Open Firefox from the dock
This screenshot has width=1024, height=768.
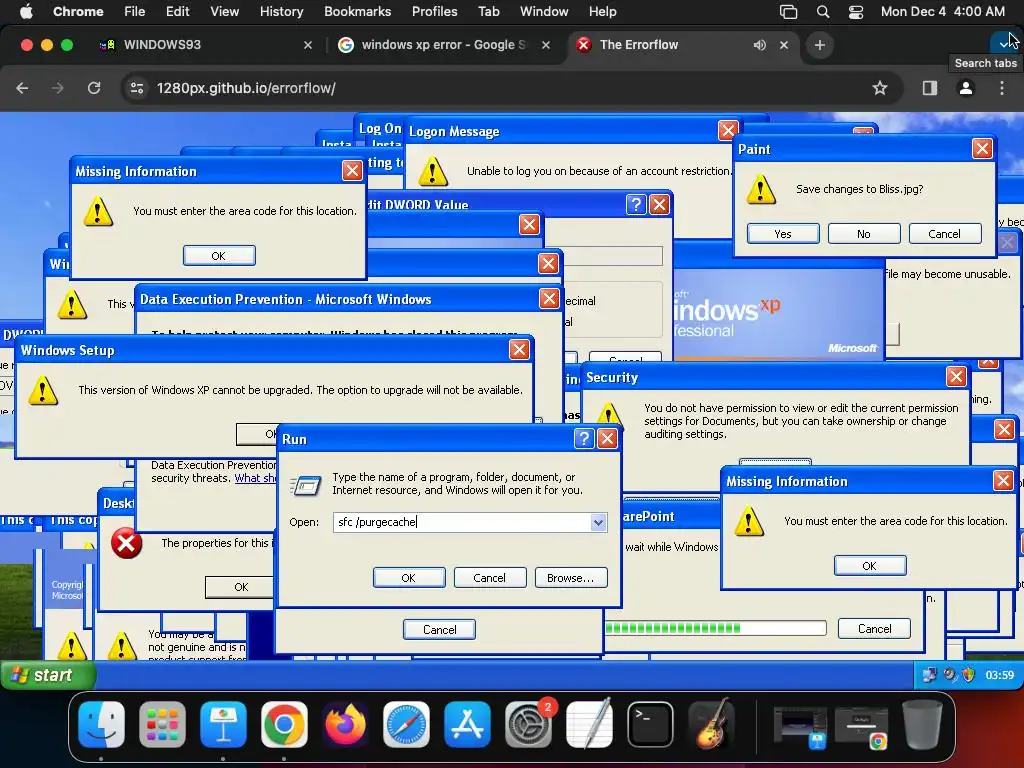[x=345, y=724]
